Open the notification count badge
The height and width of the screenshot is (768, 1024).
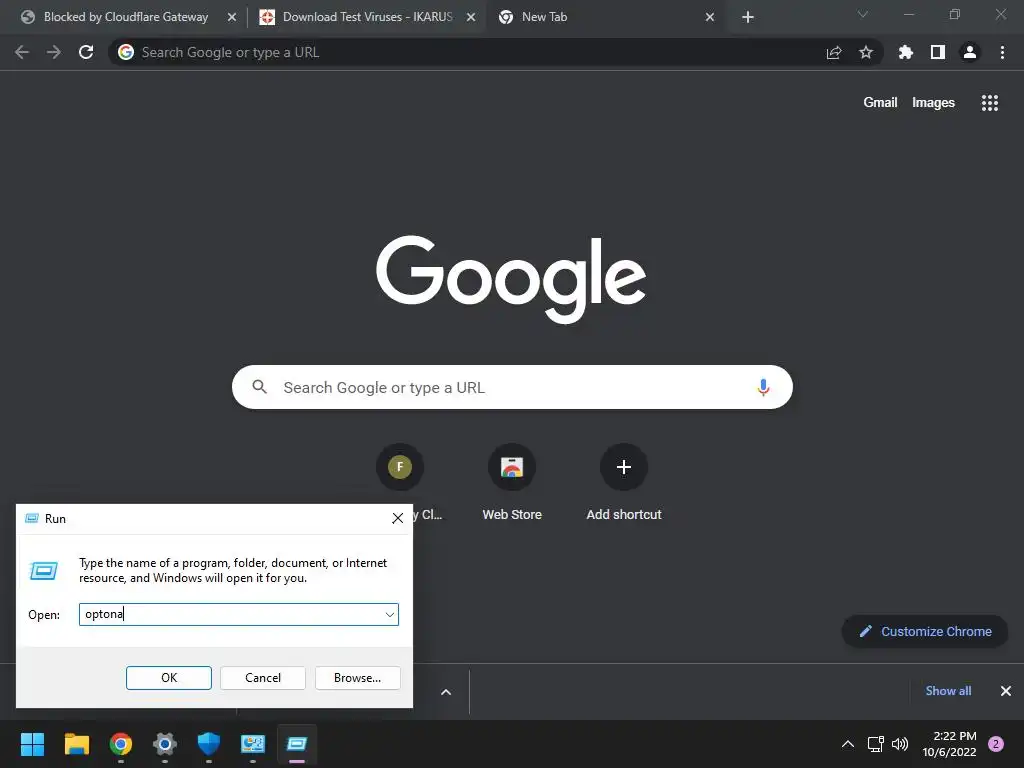(996, 744)
